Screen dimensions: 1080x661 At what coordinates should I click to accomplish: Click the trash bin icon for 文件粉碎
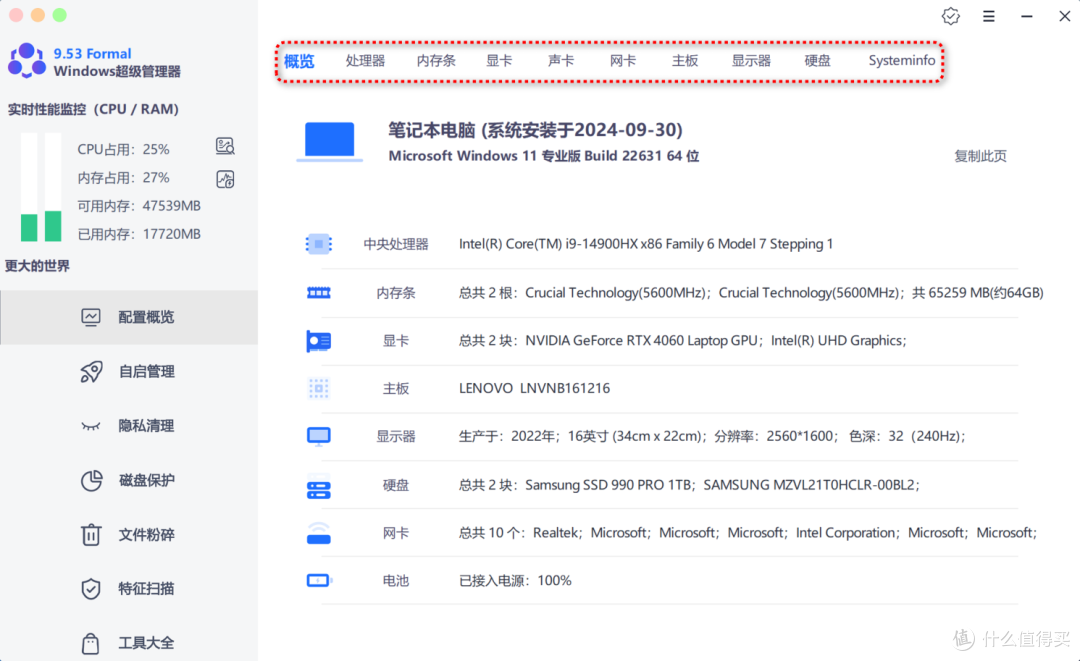91,534
